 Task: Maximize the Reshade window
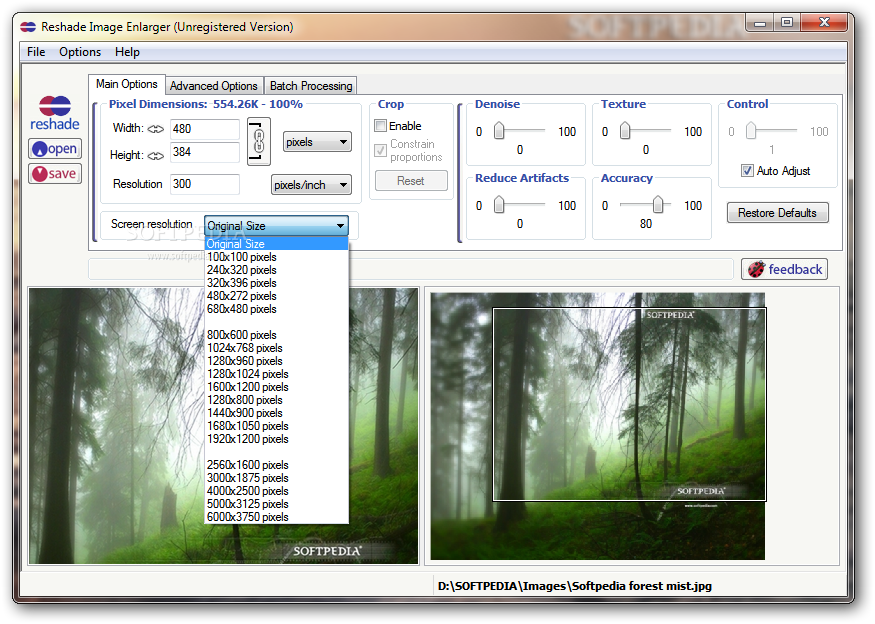pyautogui.click(x=787, y=23)
